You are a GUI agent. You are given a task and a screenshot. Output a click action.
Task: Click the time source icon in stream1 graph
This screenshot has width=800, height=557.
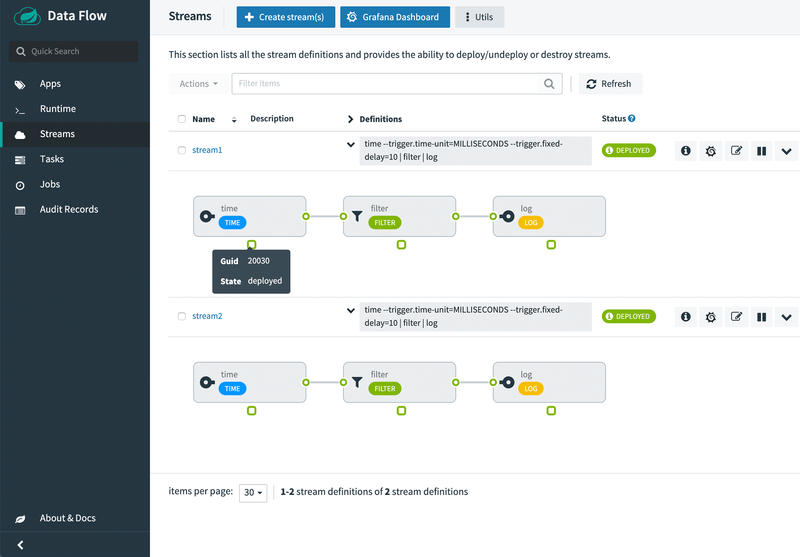point(207,216)
